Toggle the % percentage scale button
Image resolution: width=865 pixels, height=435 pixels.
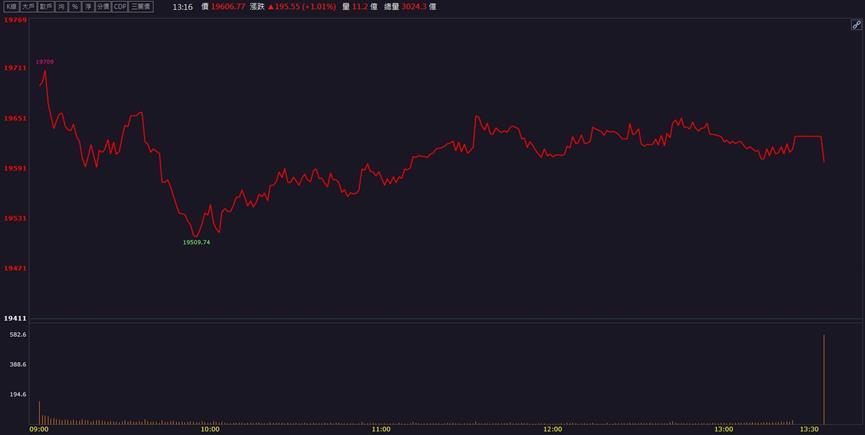click(74, 7)
